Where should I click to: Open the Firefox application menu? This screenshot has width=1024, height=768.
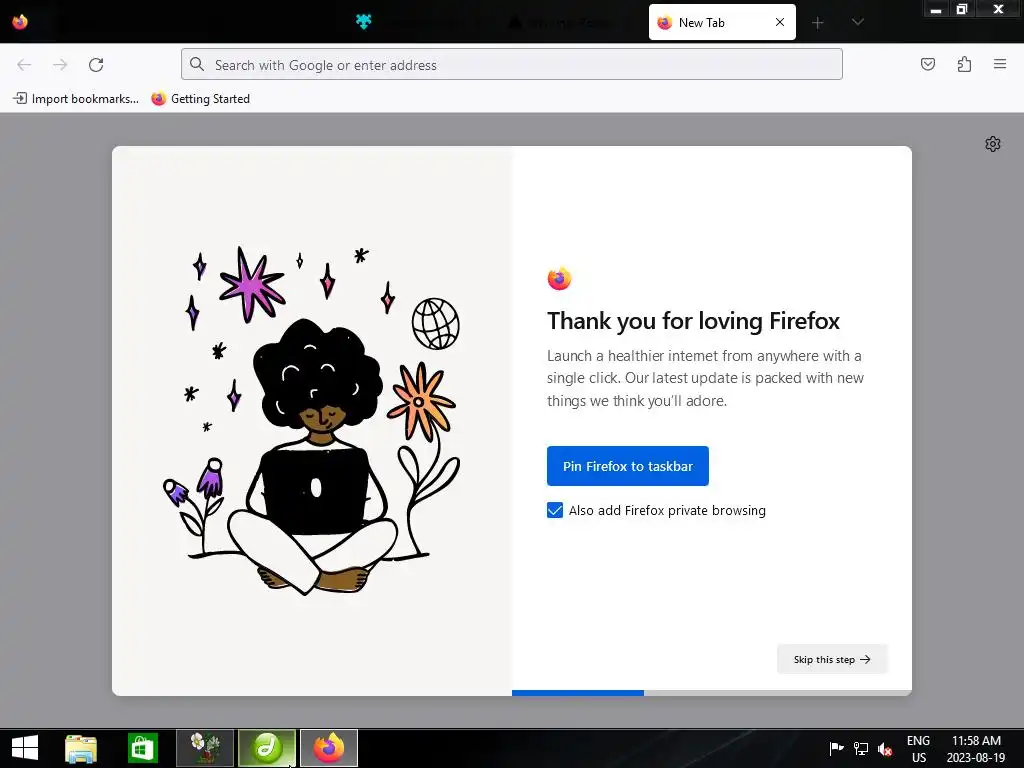1000,64
